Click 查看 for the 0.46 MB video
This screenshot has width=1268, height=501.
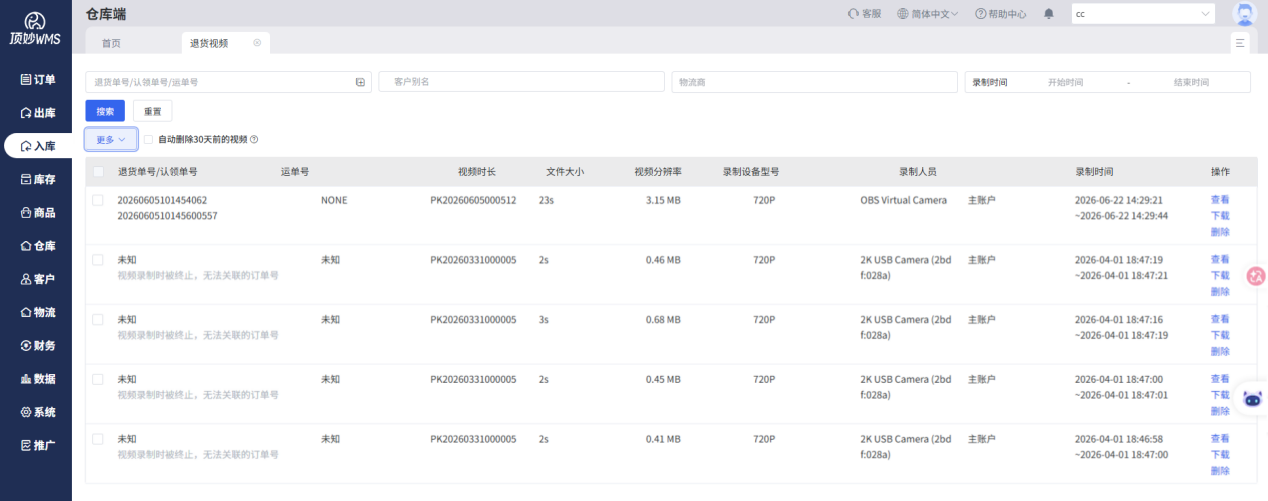(x=1220, y=260)
